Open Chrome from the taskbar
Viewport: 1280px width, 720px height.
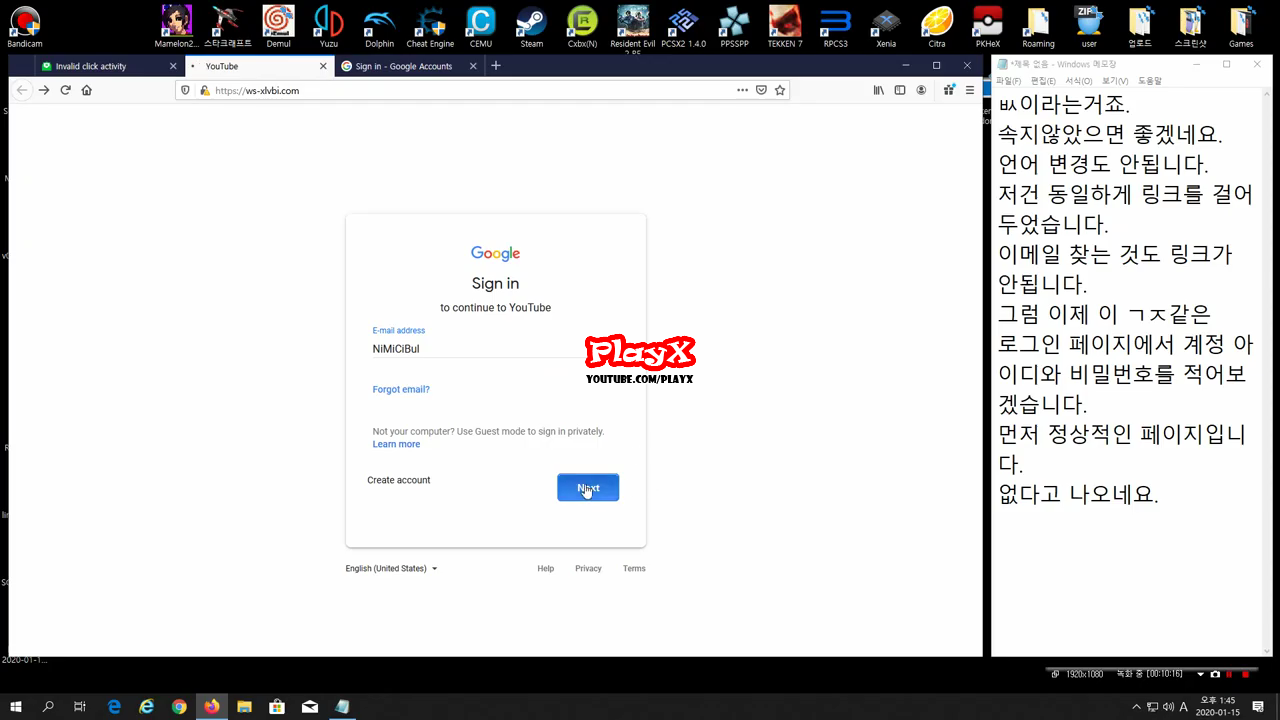coord(179,706)
